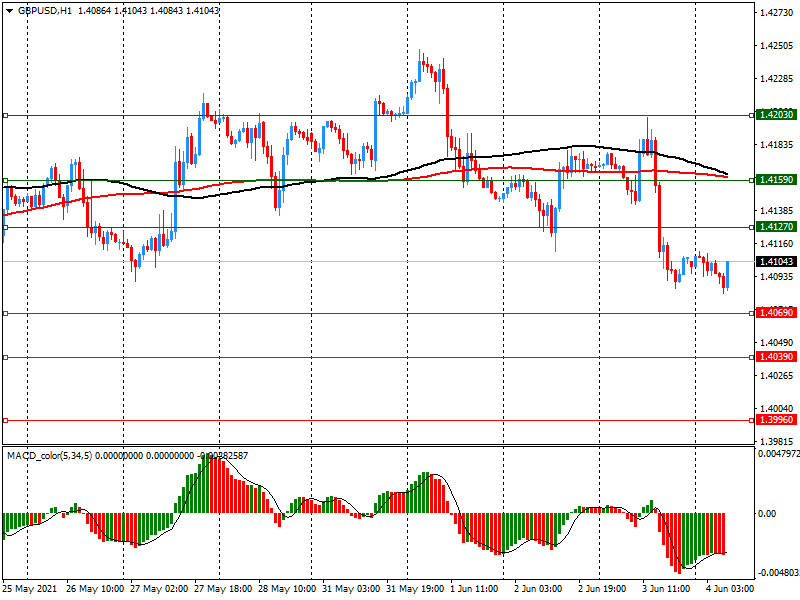
Task: Click the last blue candle on the chart
Action: (x=727, y=274)
